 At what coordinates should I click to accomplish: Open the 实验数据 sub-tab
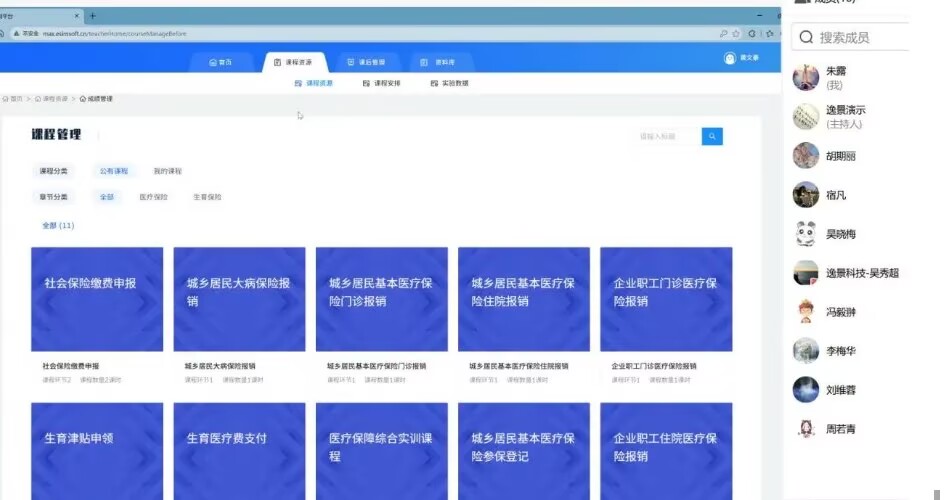tap(449, 83)
